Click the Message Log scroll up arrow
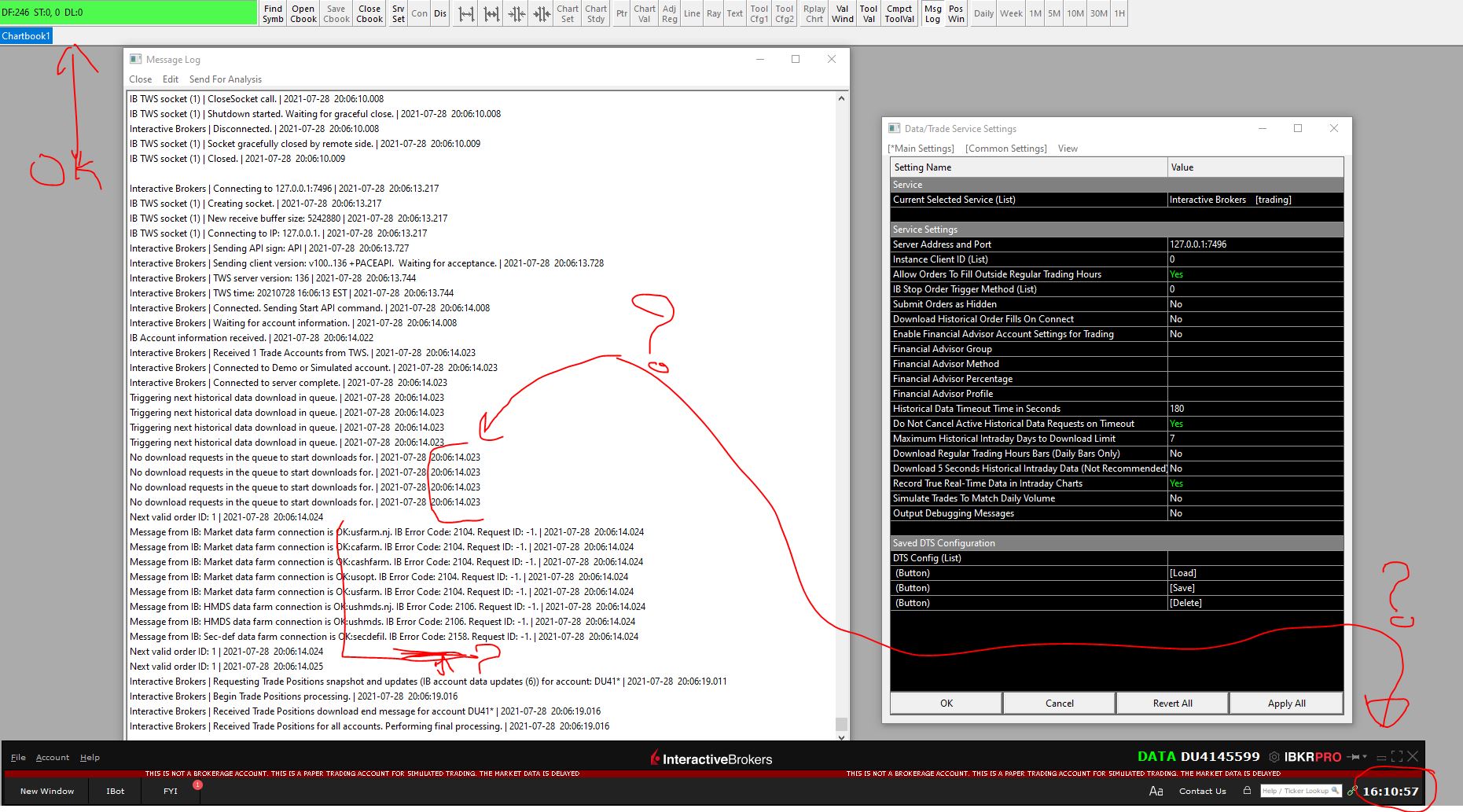Screen dimensions: 1463x812 841,98
